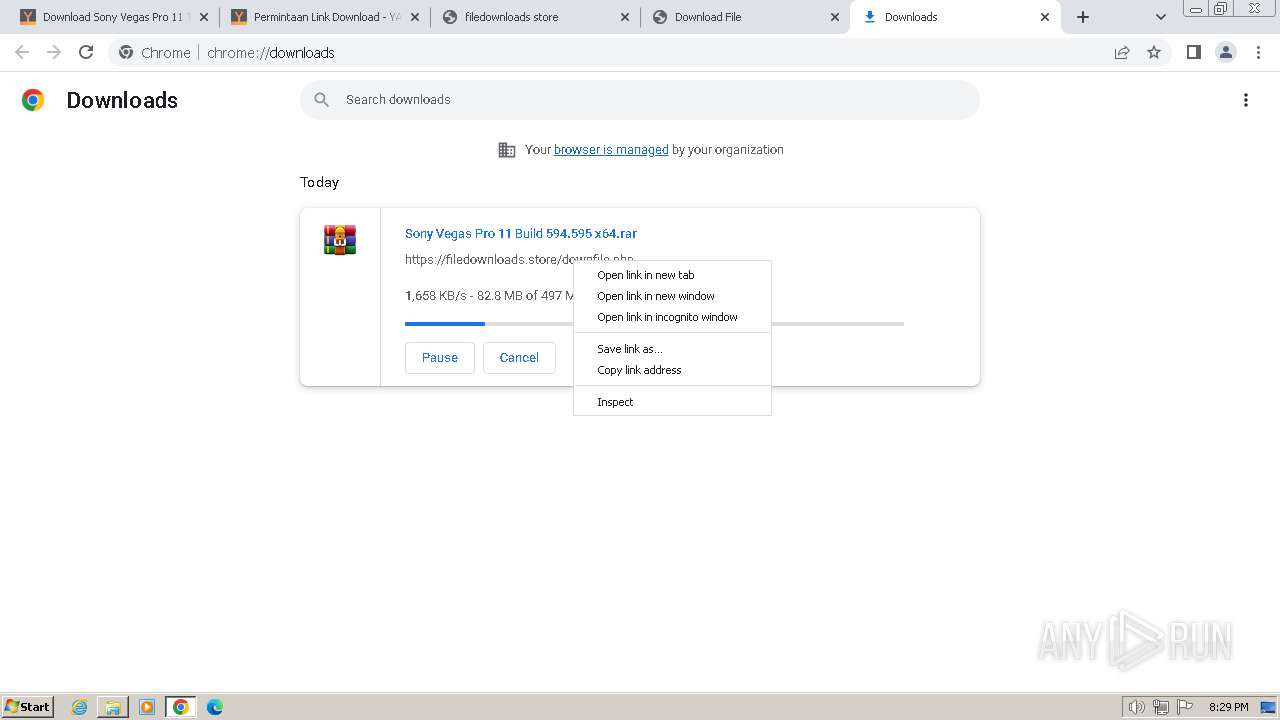Cancel the Sony Vegas download
Screen dimensions: 1280x720
519,357
